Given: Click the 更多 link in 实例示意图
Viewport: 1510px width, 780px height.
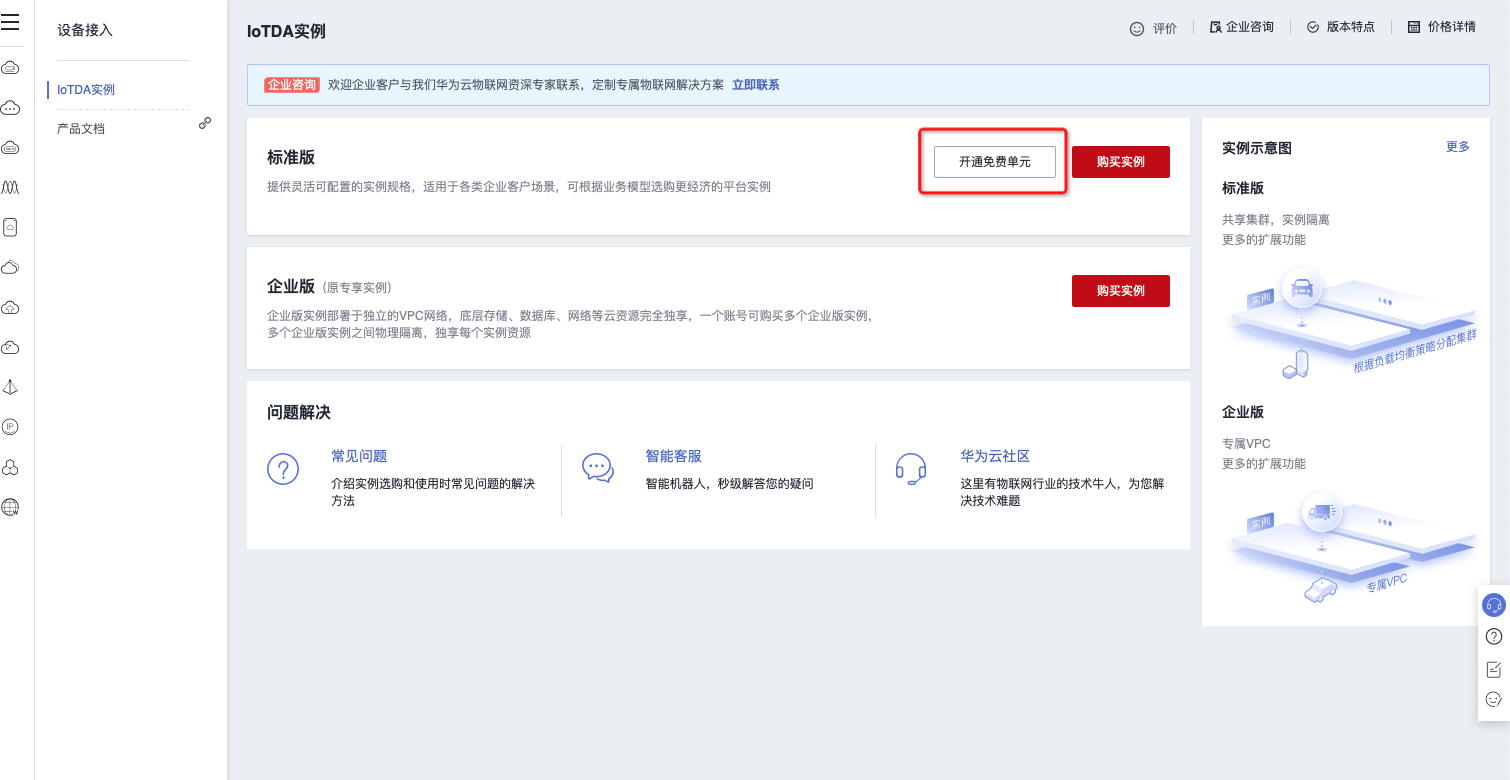Looking at the screenshot, I should (1458, 147).
